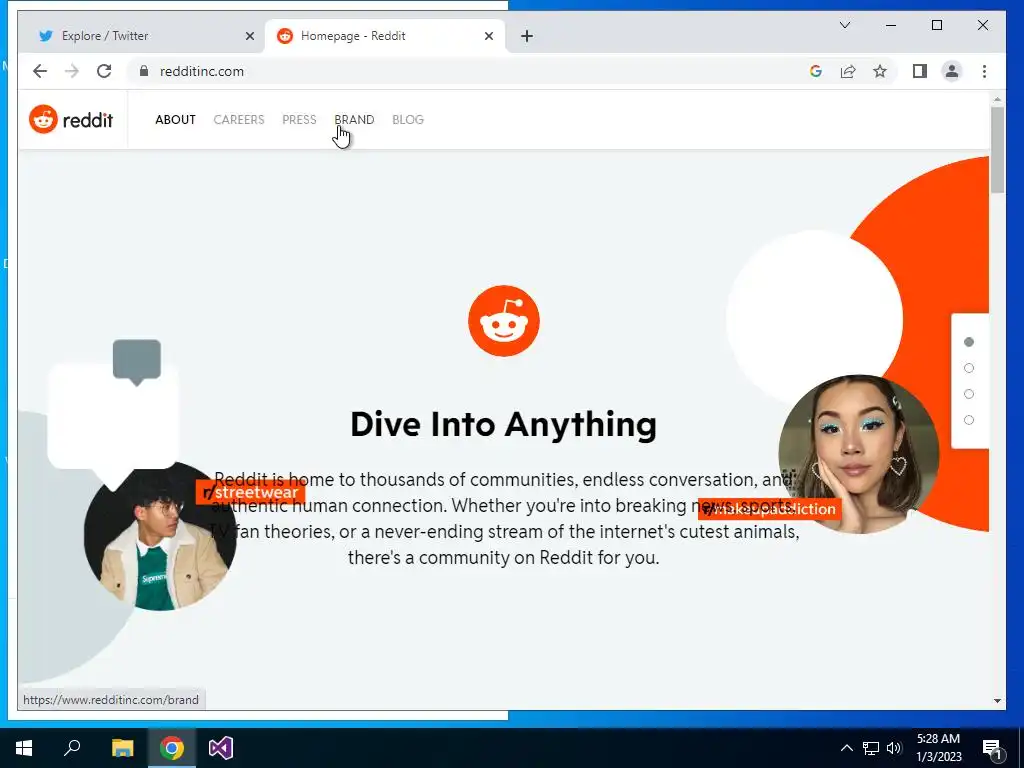
Task: Click the scrollbar down arrow
Action: tap(997, 701)
